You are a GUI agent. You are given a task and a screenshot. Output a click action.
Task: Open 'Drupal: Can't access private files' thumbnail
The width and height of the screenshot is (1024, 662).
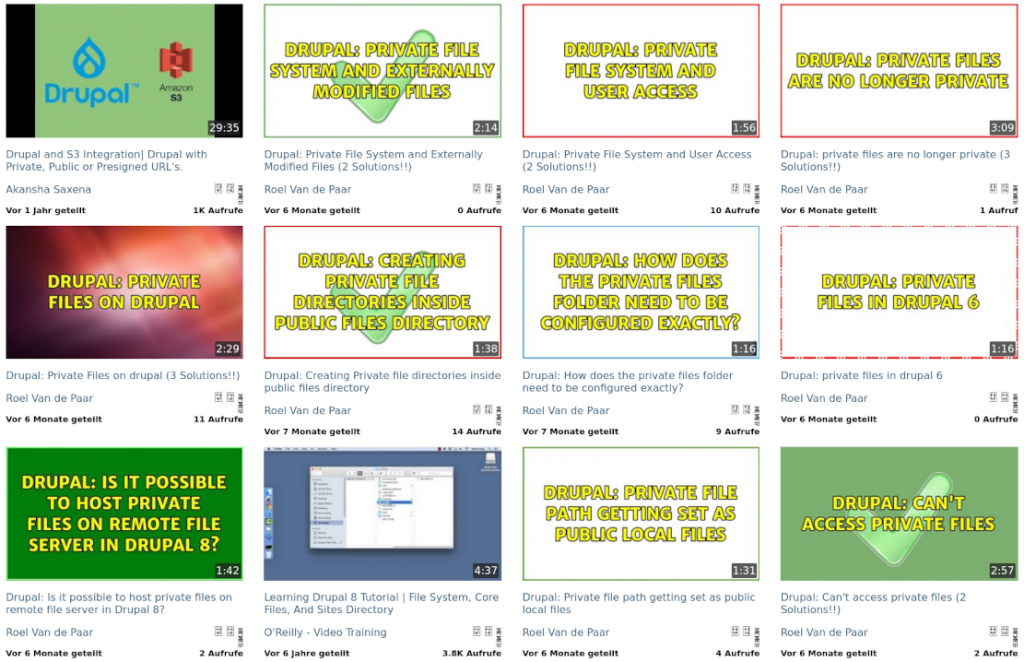tap(899, 514)
